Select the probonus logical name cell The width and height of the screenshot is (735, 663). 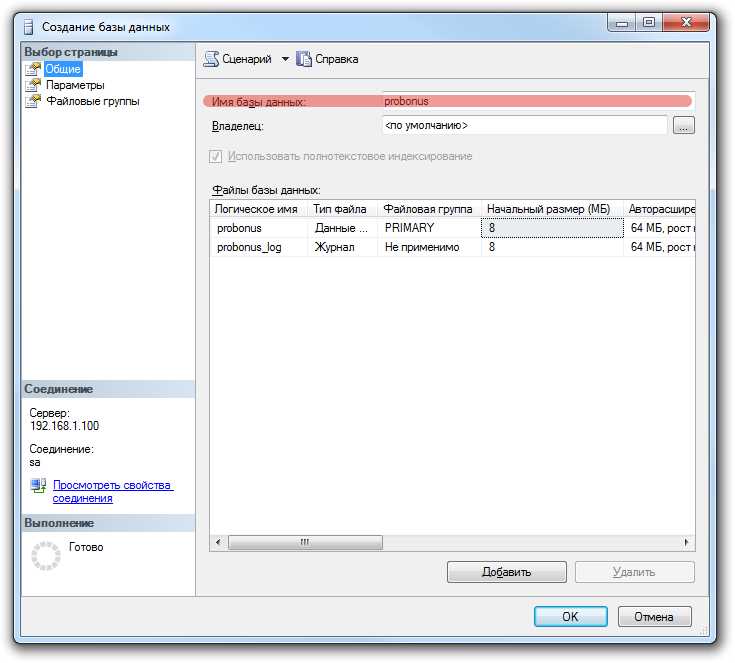(259, 228)
